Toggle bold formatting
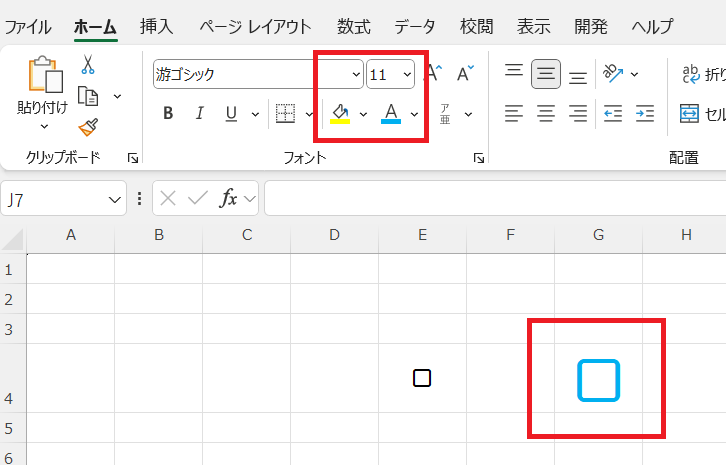Screen dimensions: 726x465 (168, 113)
